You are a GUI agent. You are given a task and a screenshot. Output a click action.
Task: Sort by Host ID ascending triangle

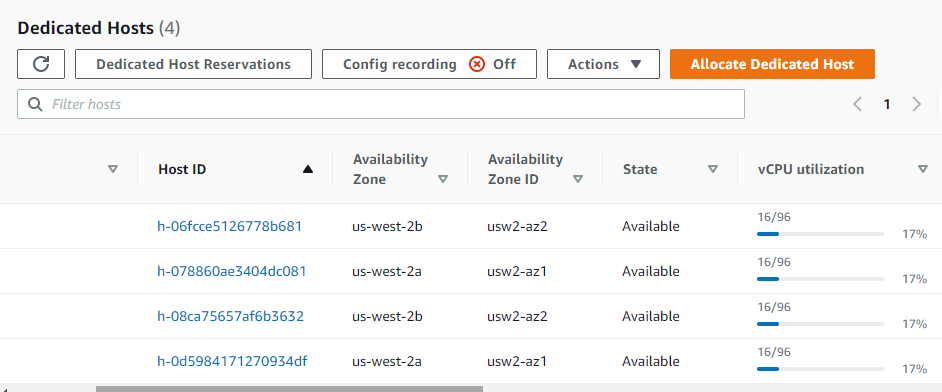coord(308,169)
